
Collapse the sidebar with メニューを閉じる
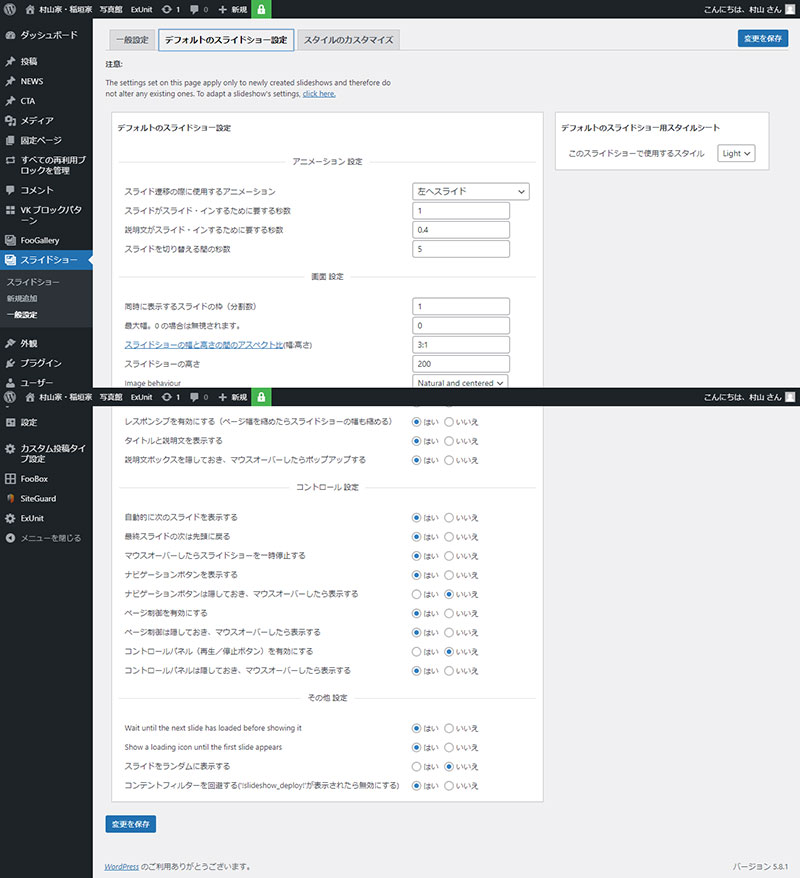pos(50,538)
